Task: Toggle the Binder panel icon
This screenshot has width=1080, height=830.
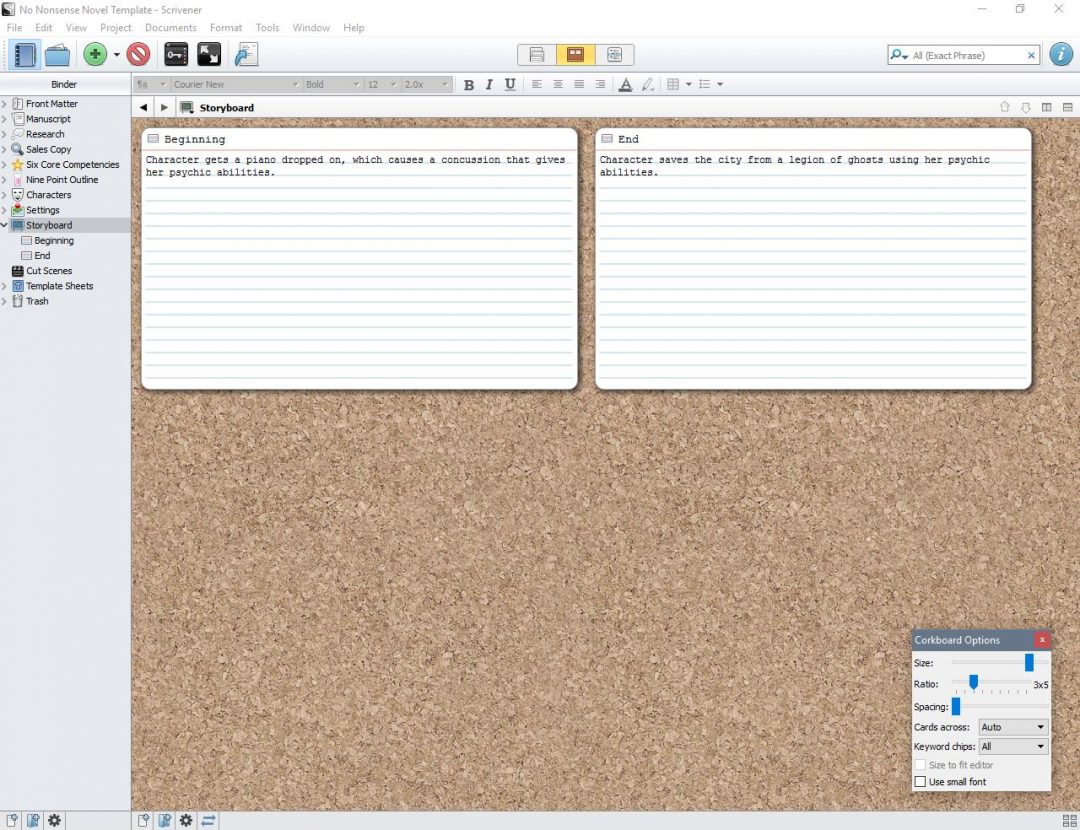Action: (24, 54)
